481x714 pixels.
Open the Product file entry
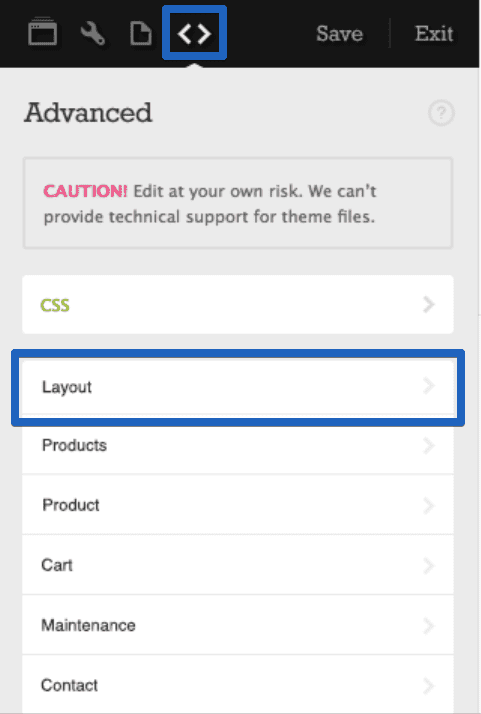[238, 505]
